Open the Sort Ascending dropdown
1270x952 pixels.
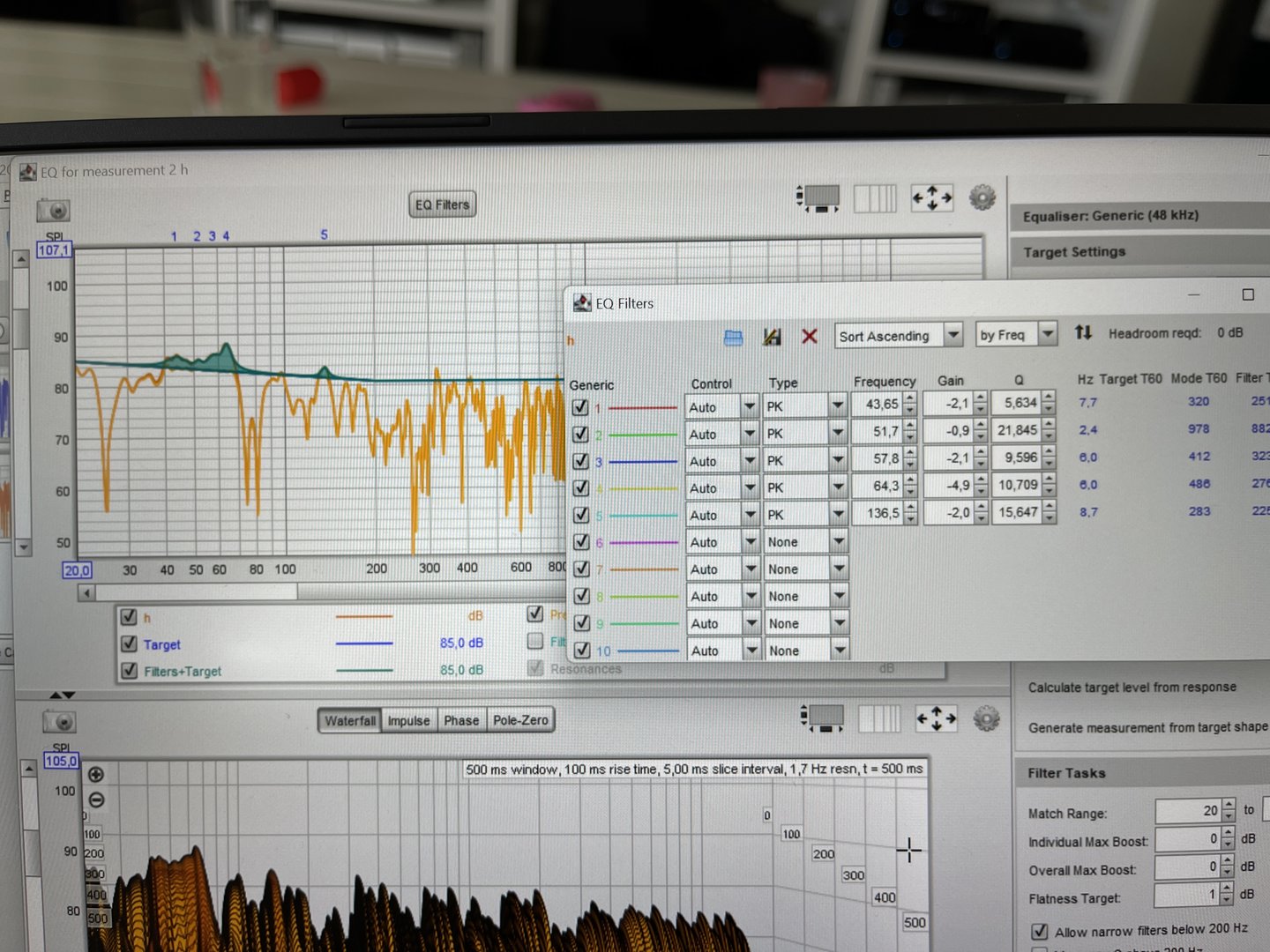pyautogui.click(x=952, y=335)
